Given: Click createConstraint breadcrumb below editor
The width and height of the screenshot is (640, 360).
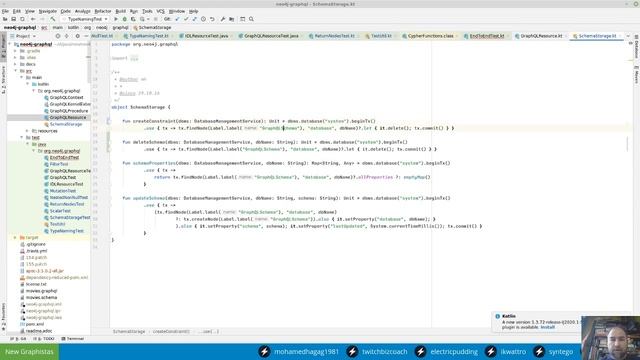Looking at the screenshot, I should point(171,331).
